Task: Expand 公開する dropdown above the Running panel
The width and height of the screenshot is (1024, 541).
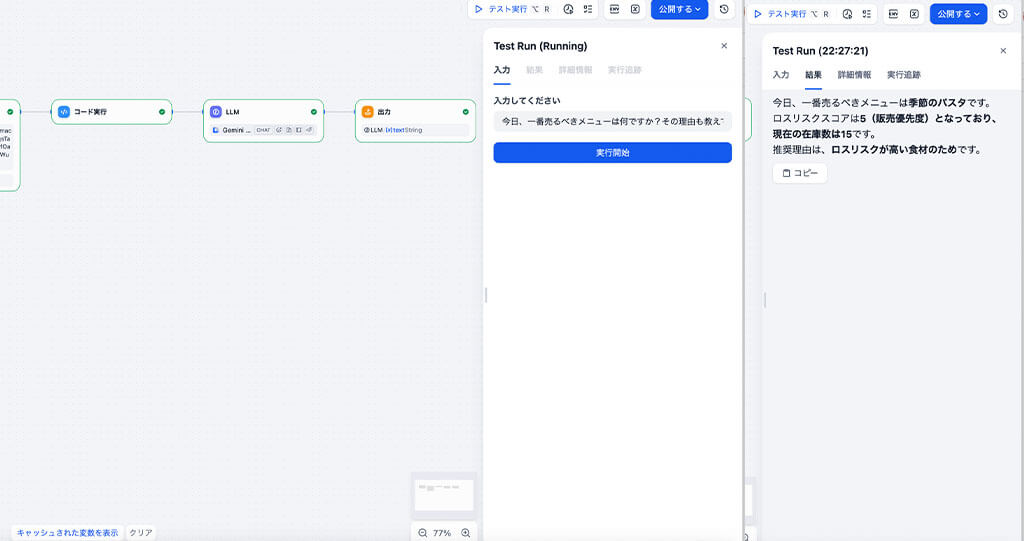Action: 680,10
